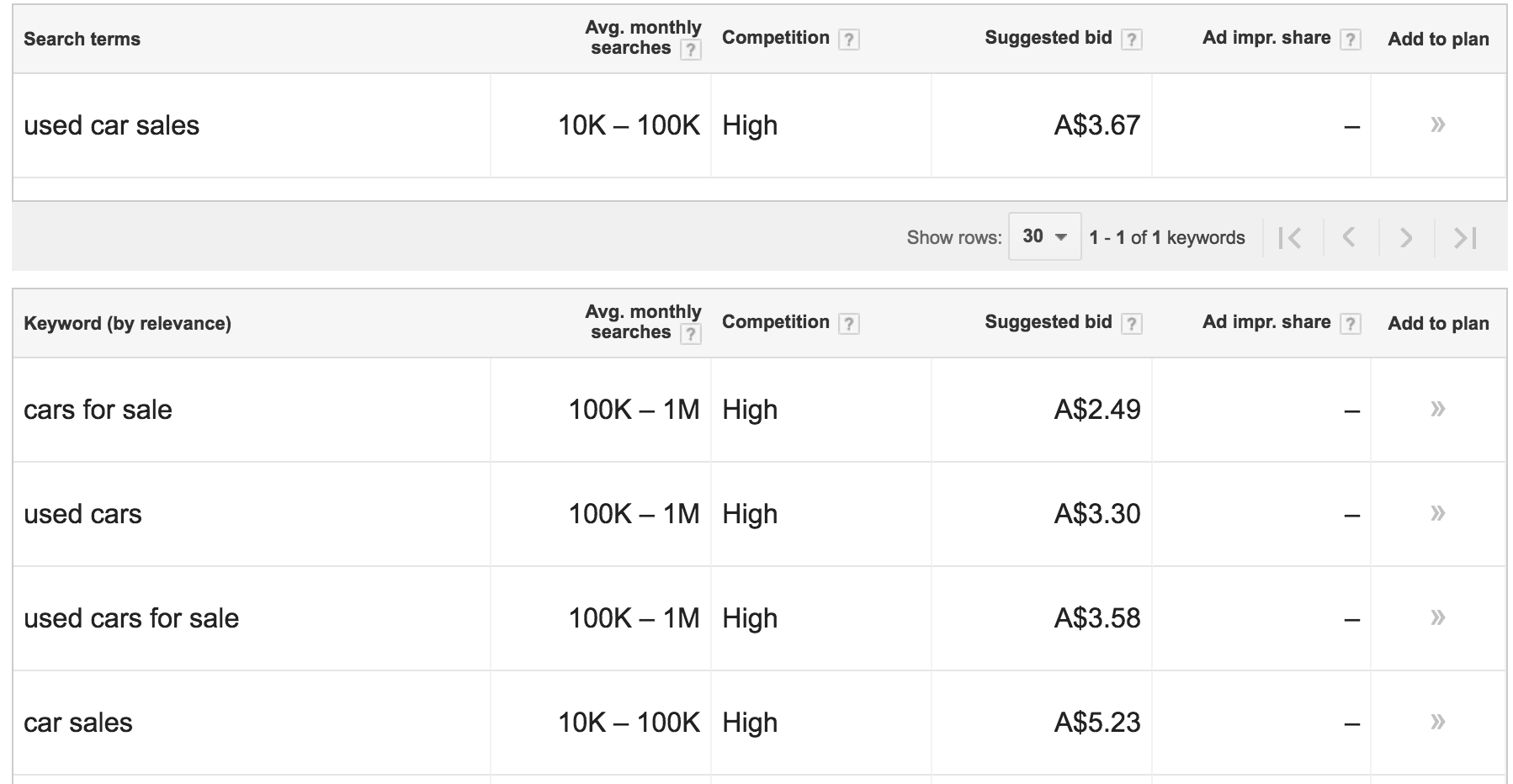Open the Show rows 30 dropdown

coord(1044,236)
